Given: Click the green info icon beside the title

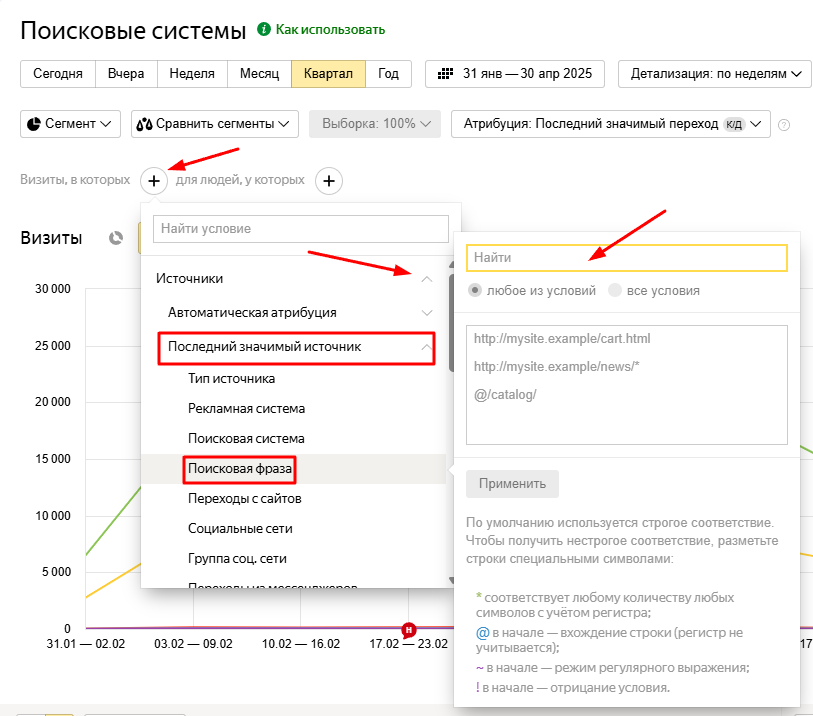Looking at the screenshot, I should (x=264, y=30).
